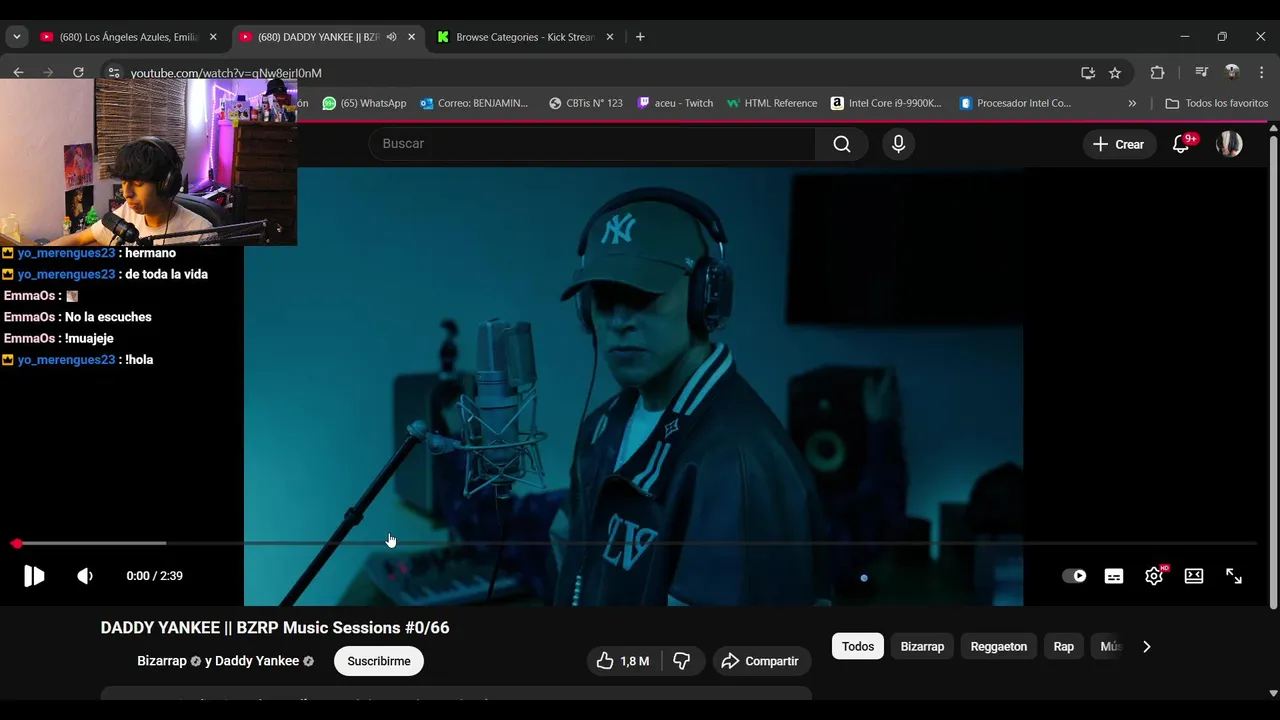The image size is (1280, 720).
Task: Click the browser profile avatar
Action: coord(1232,73)
